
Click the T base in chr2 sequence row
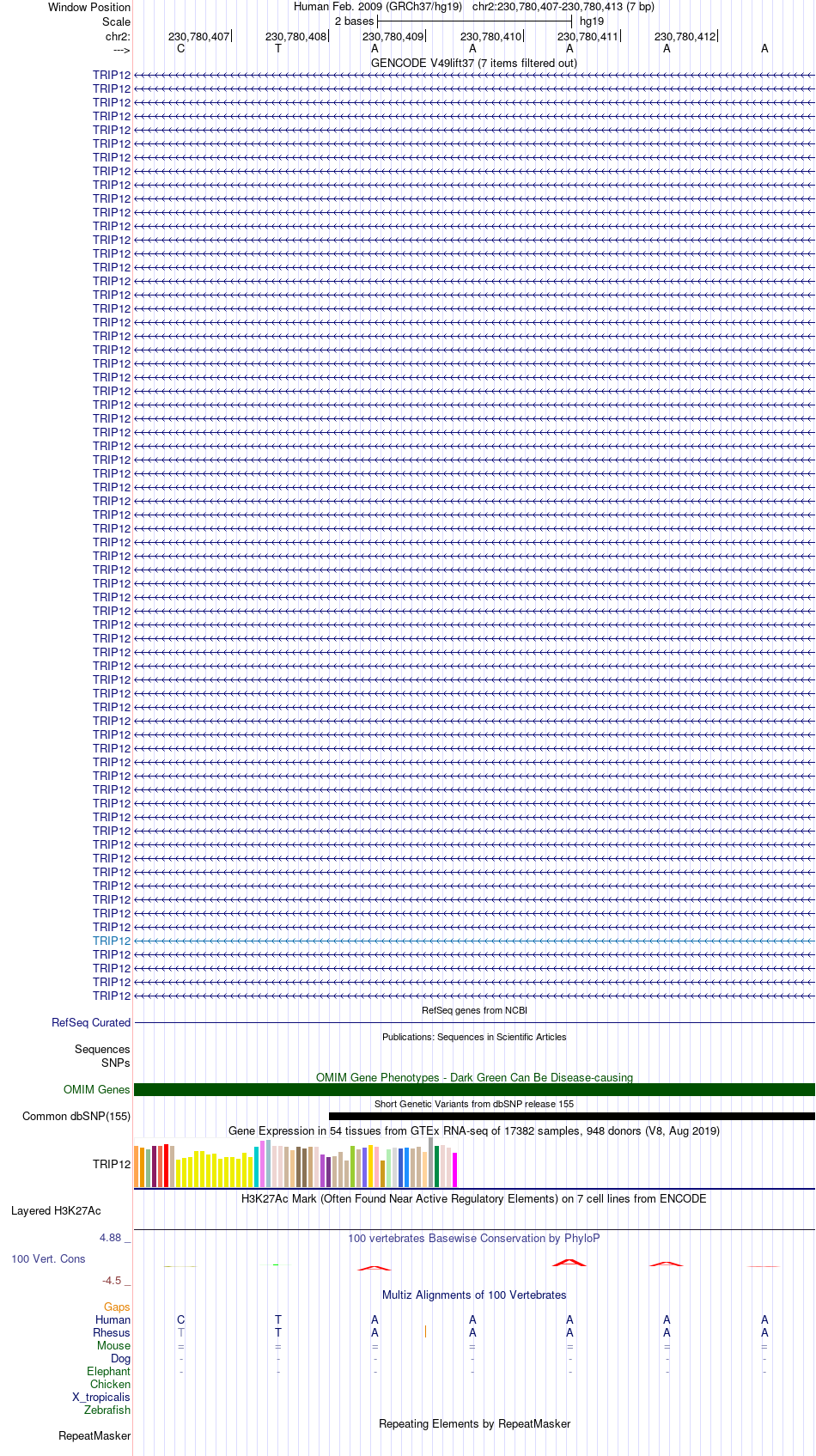(278, 49)
